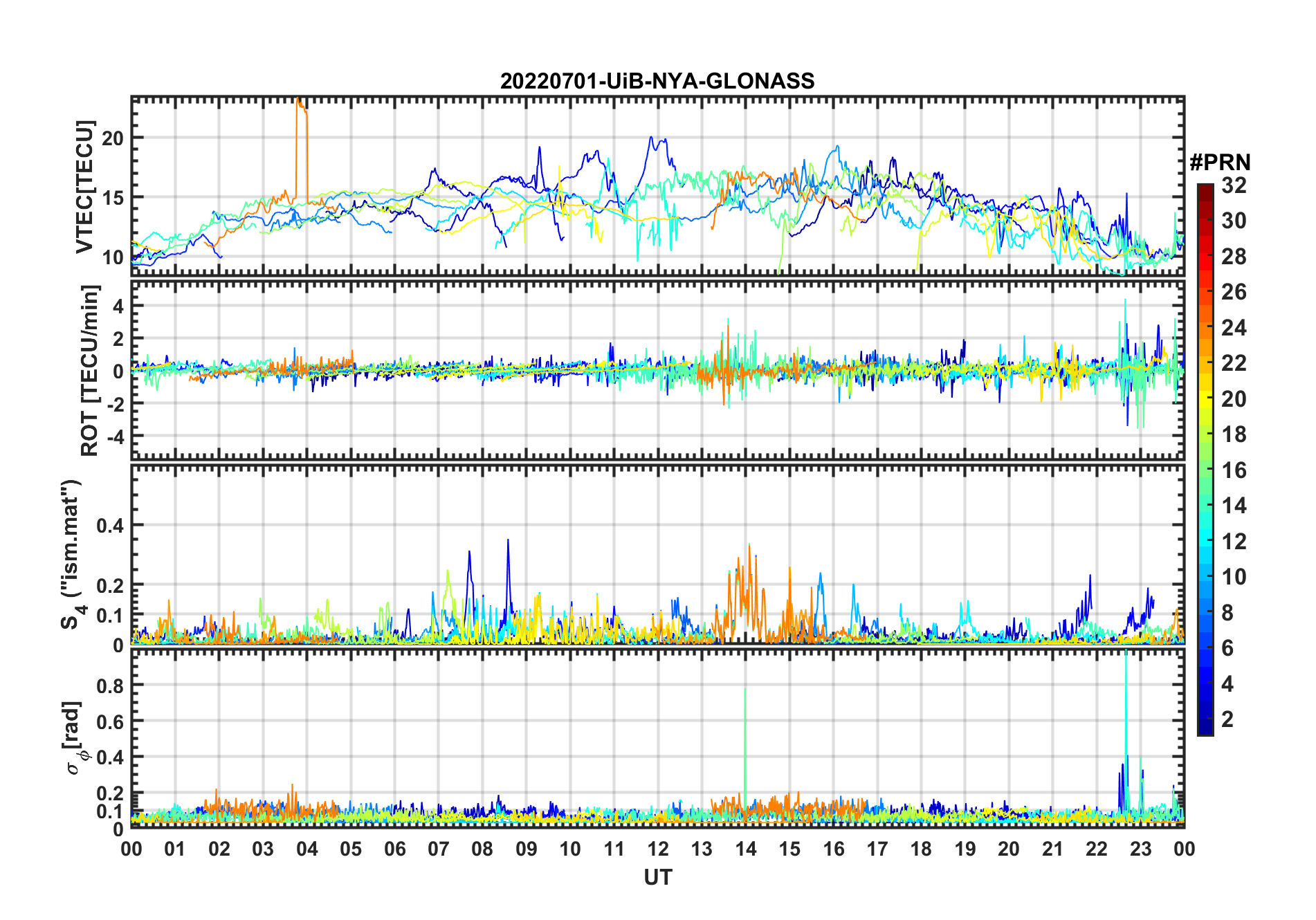This screenshot has height=920, width=1316.
Task: Click the 0.4 tick on the S4 axis
Action: pyautogui.click(x=110, y=526)
